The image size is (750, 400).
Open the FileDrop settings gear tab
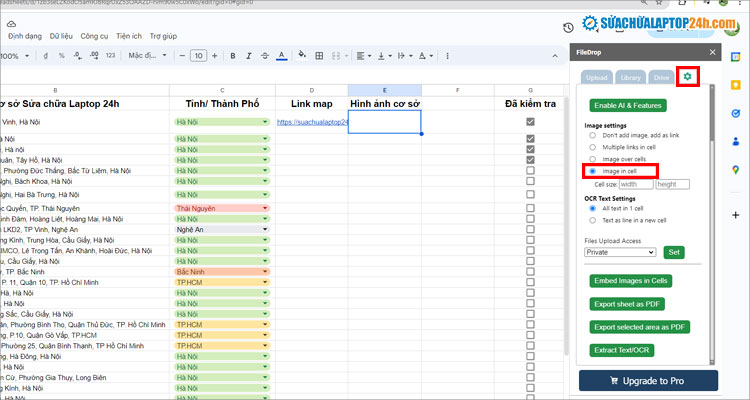click(x=687, y=76)
